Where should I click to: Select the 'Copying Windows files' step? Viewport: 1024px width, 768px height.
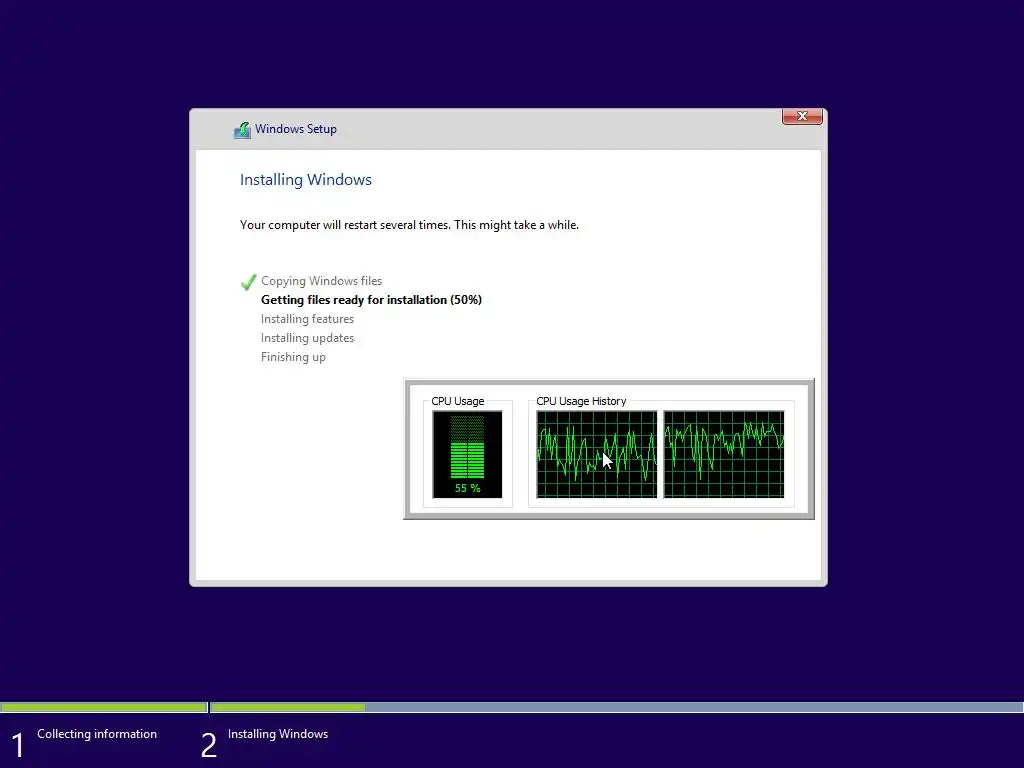321,281
